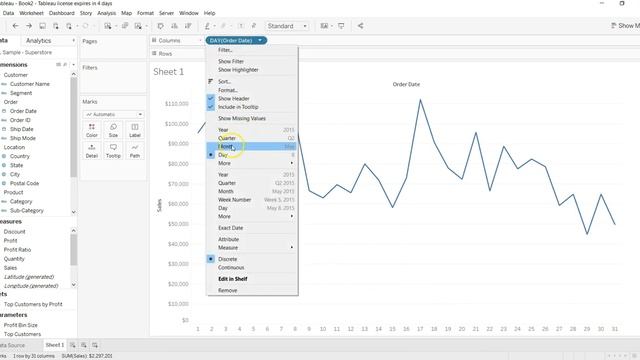
Task: Open the Worksheet menu
Action: point(31,13)
